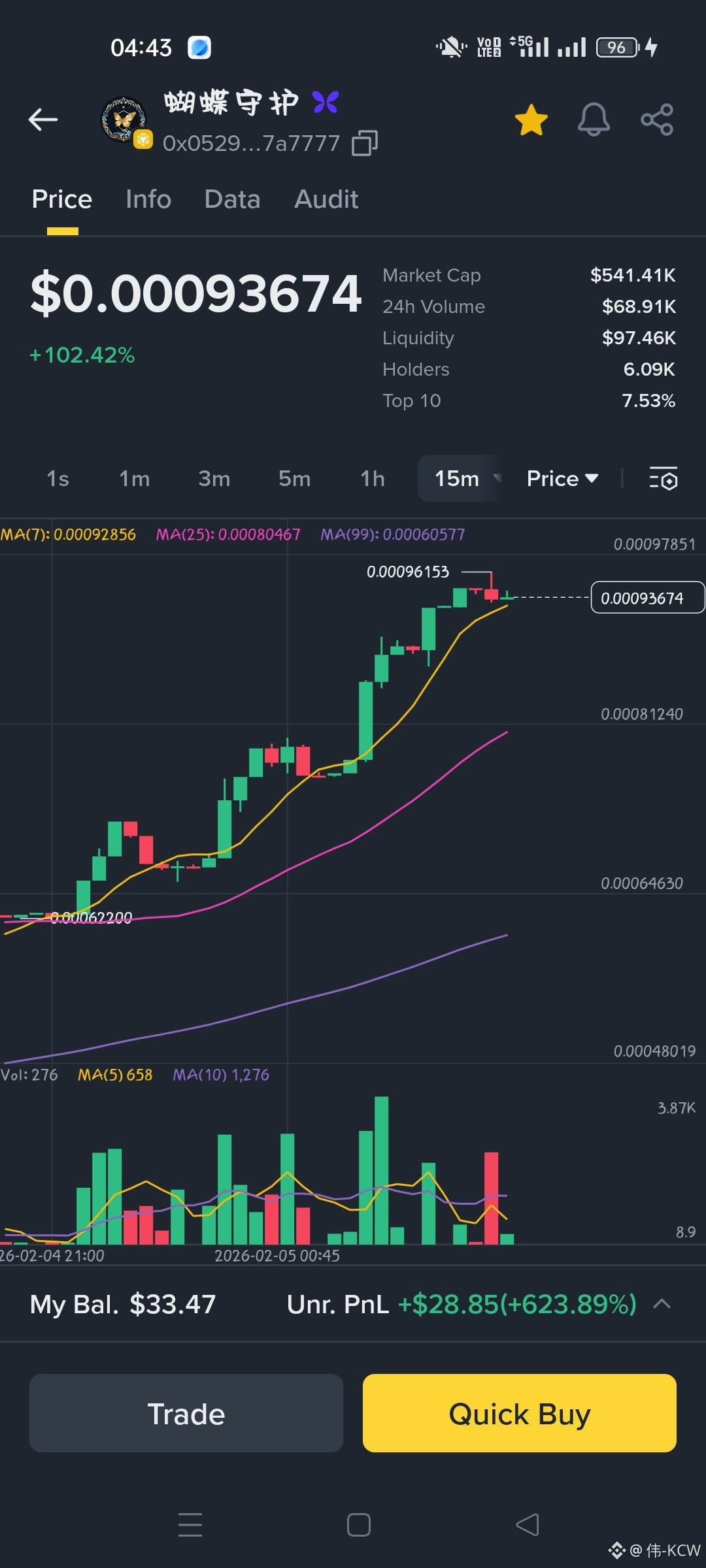Open chart indicator settings icon
706x1568 pixels.
663,479
